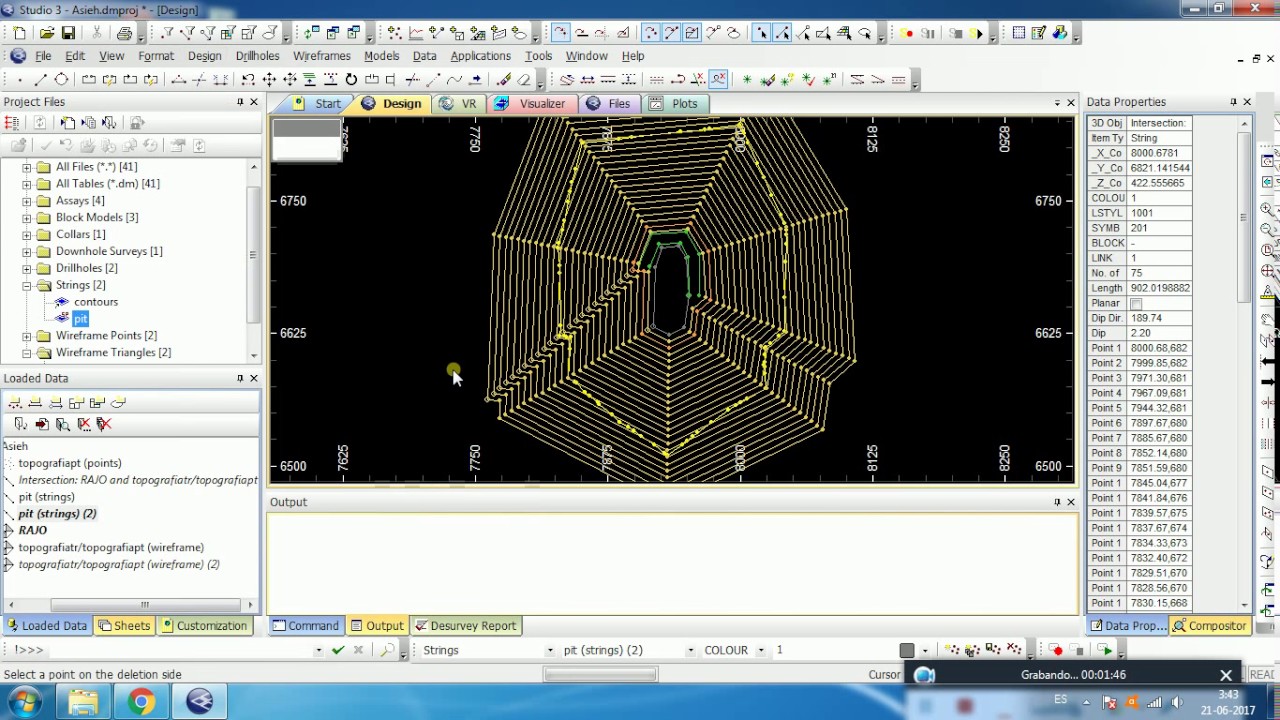Open the Start tab
The image size is (1280, 720).
[318, 104]
